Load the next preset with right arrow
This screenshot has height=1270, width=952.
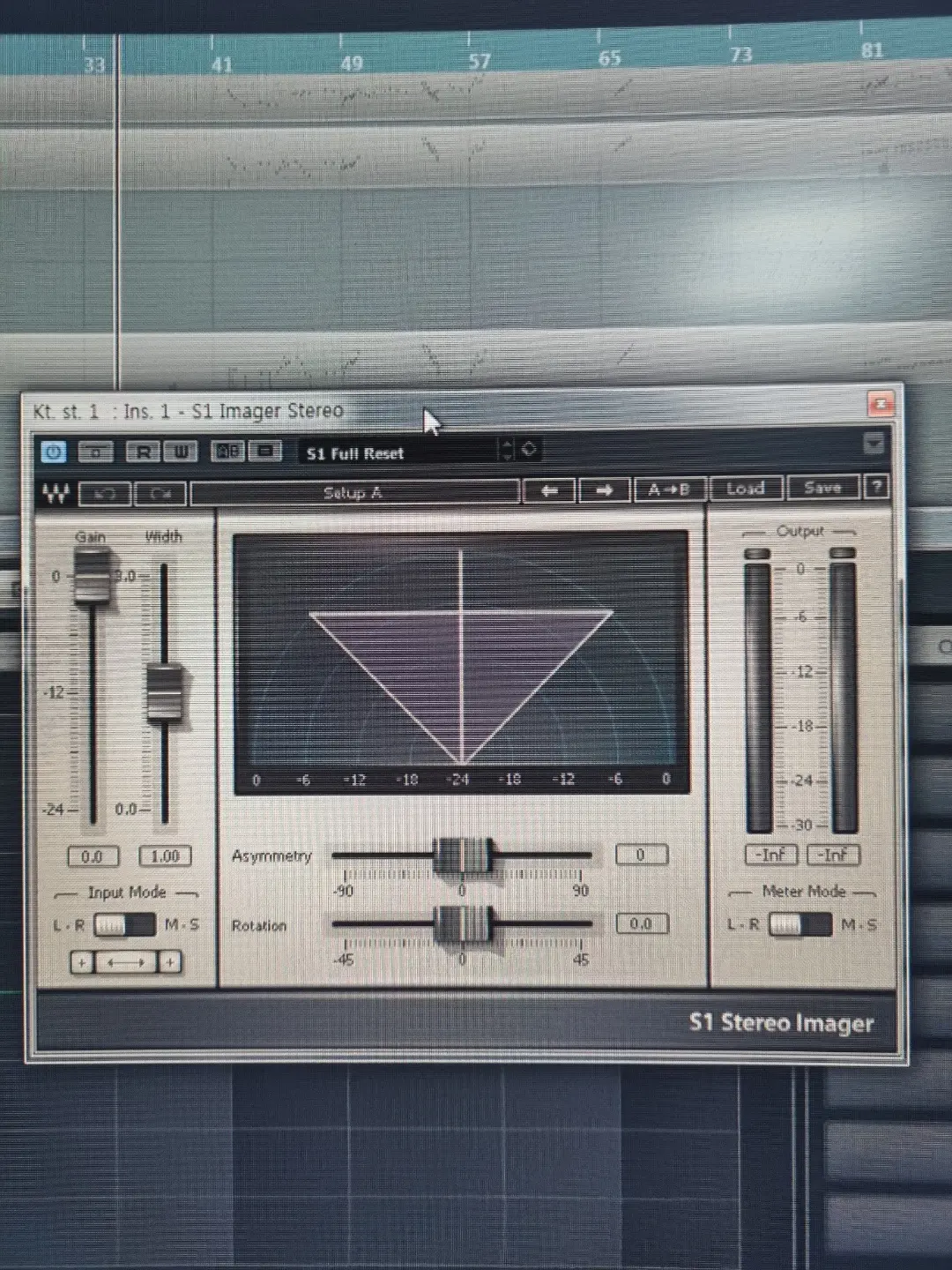tap(604, 490)
